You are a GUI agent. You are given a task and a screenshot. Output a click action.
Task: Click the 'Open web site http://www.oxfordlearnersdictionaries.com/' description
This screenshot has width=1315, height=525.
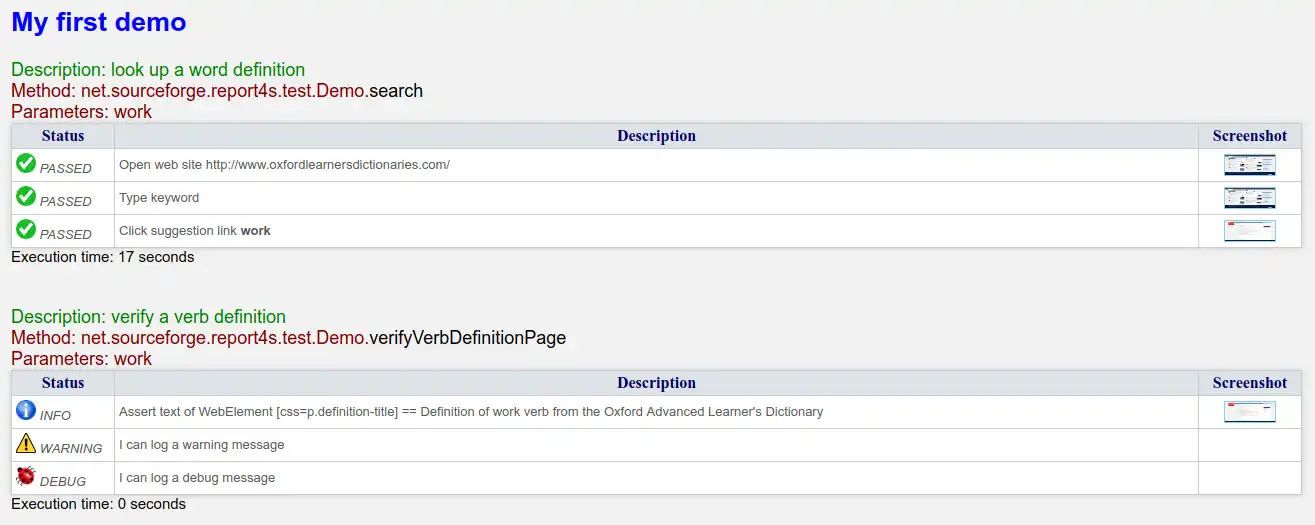(284, 165)
